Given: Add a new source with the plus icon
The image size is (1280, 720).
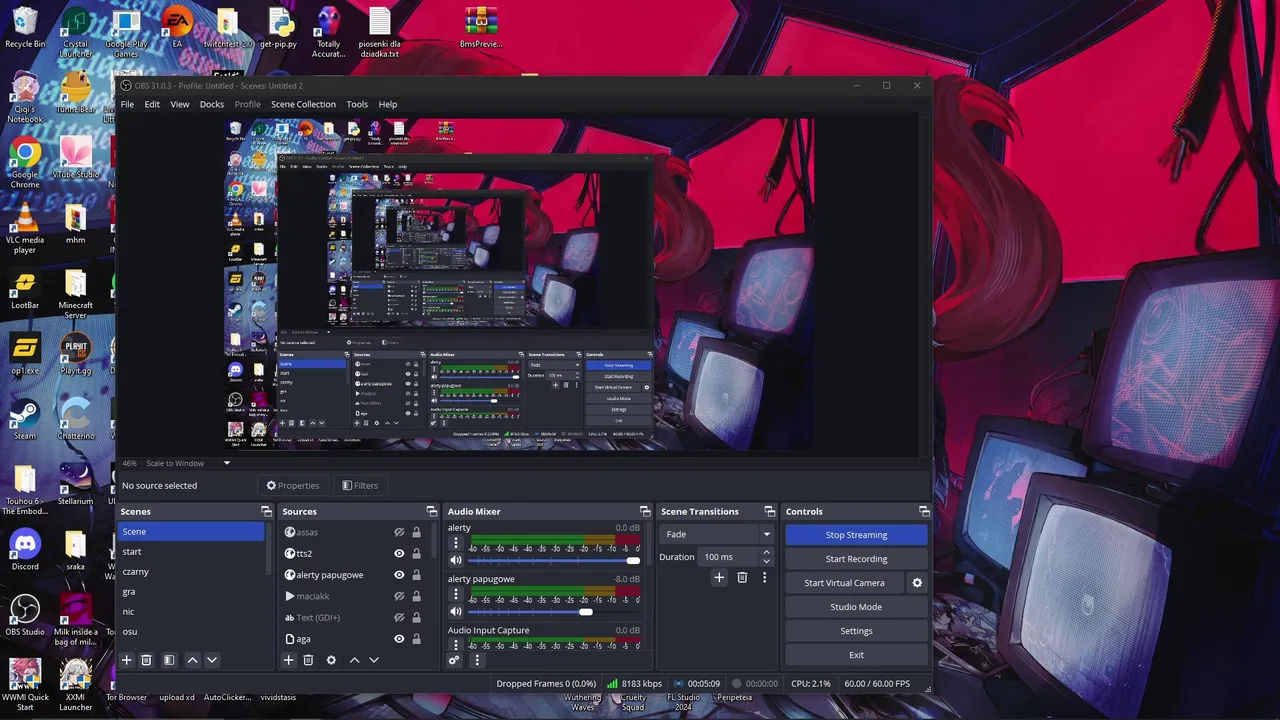Looking at the screenshot, I should pyautogui.click(x=288, y=660).
